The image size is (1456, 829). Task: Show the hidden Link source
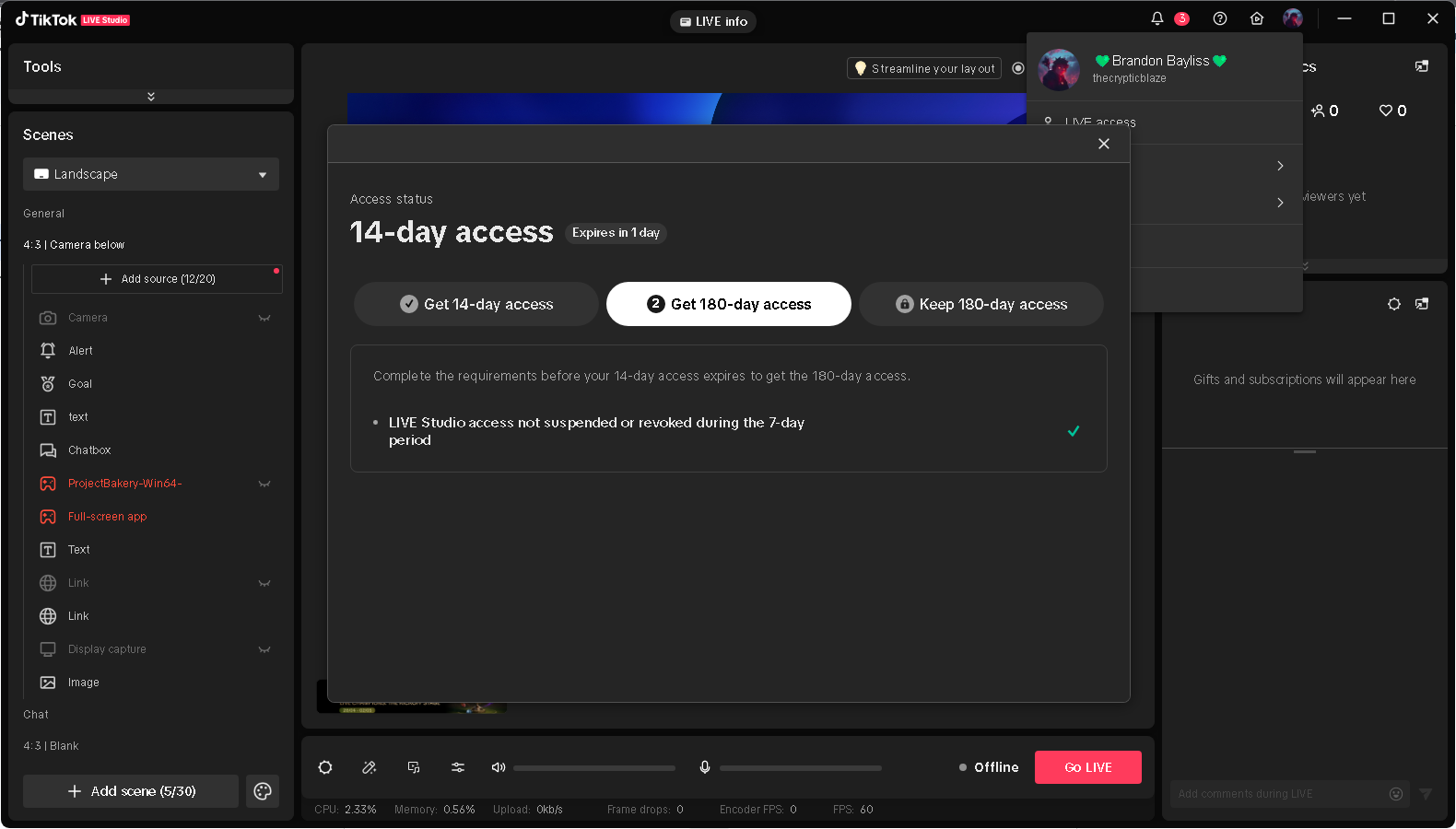[x=264, y=583]
